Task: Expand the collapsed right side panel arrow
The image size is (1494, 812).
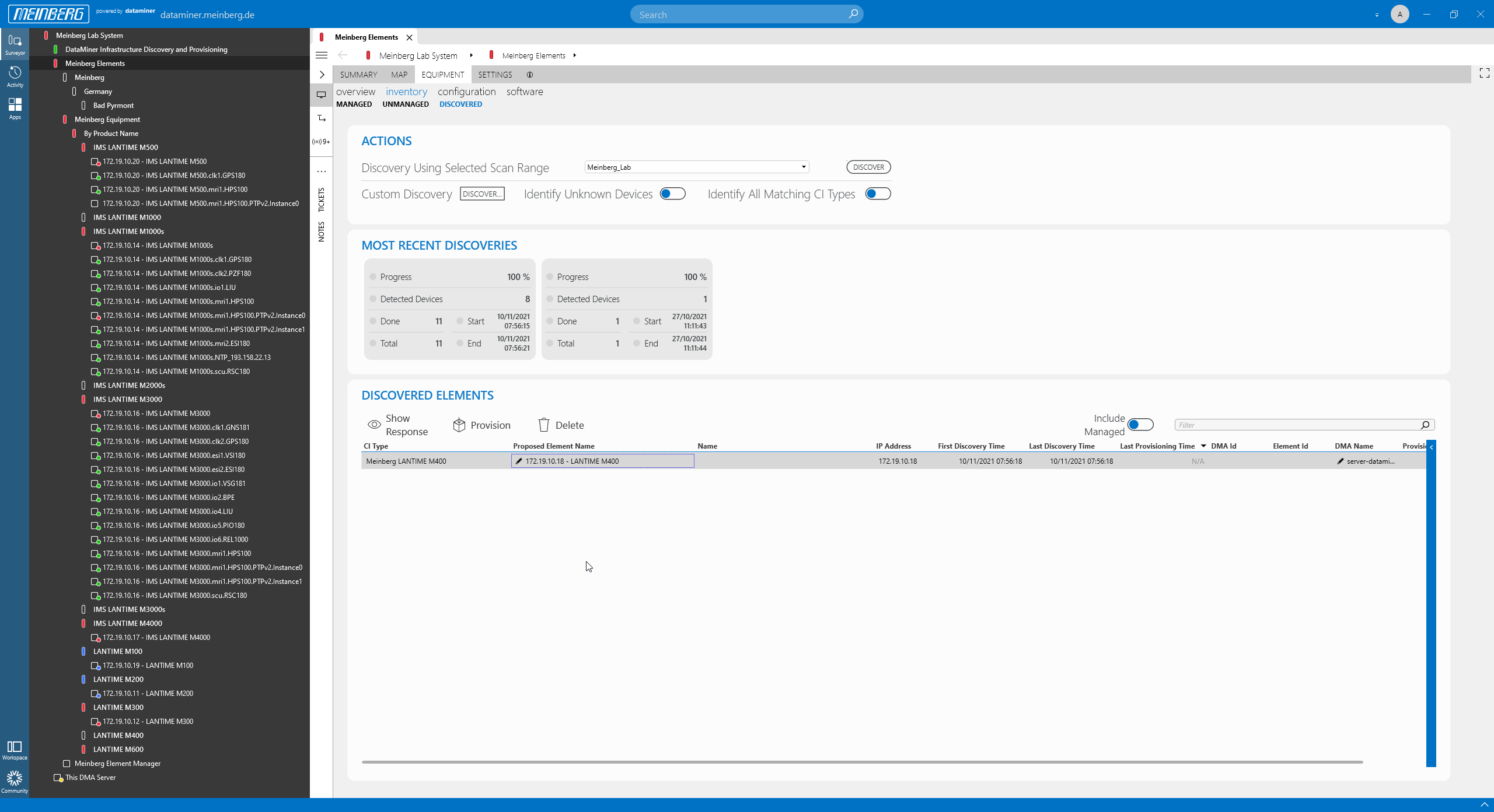Action: point(1431,447)
